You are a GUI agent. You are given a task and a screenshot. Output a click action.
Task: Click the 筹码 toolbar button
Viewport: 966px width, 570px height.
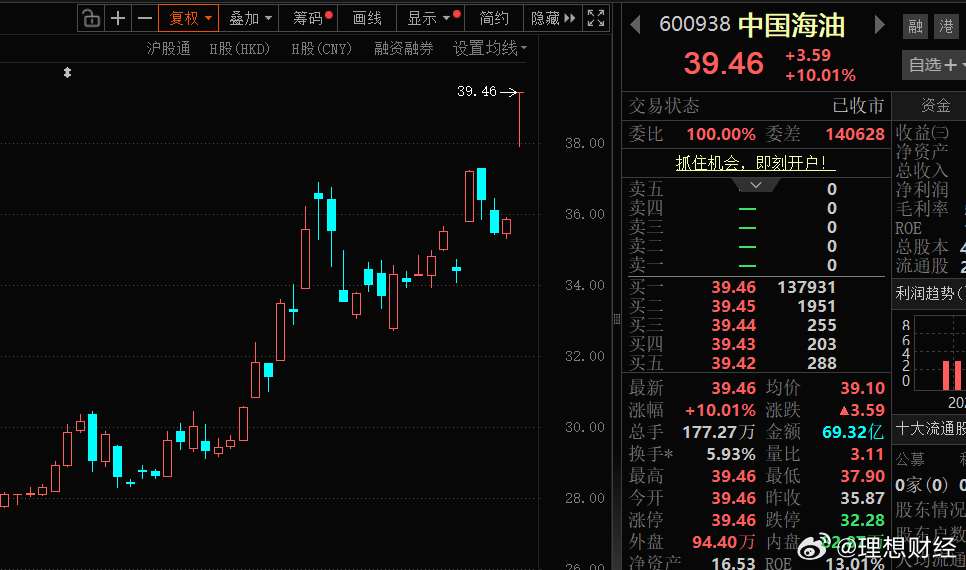pyautogui.click(x=310, y=18)
